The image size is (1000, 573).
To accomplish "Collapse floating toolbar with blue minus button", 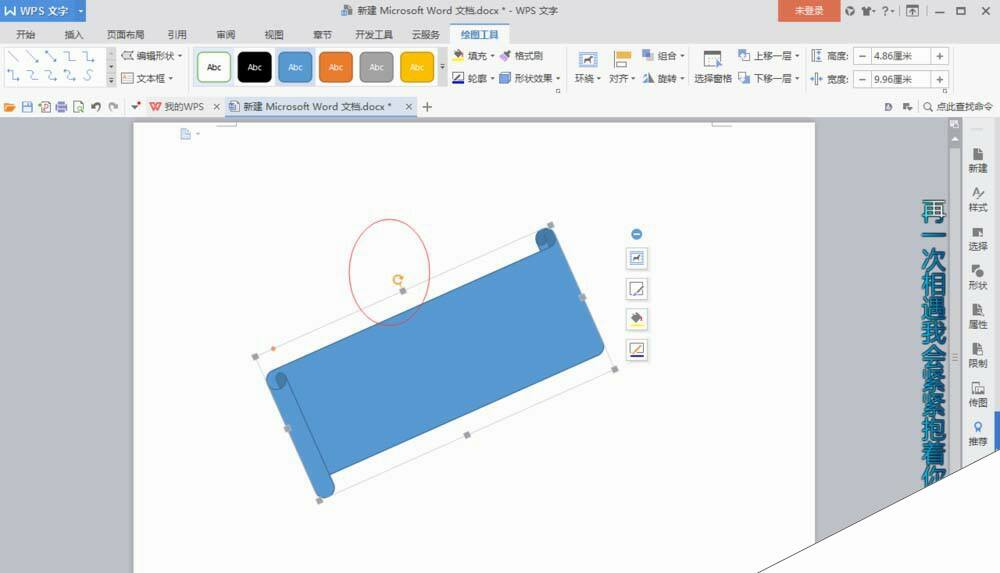I will [x=636, y=234].
